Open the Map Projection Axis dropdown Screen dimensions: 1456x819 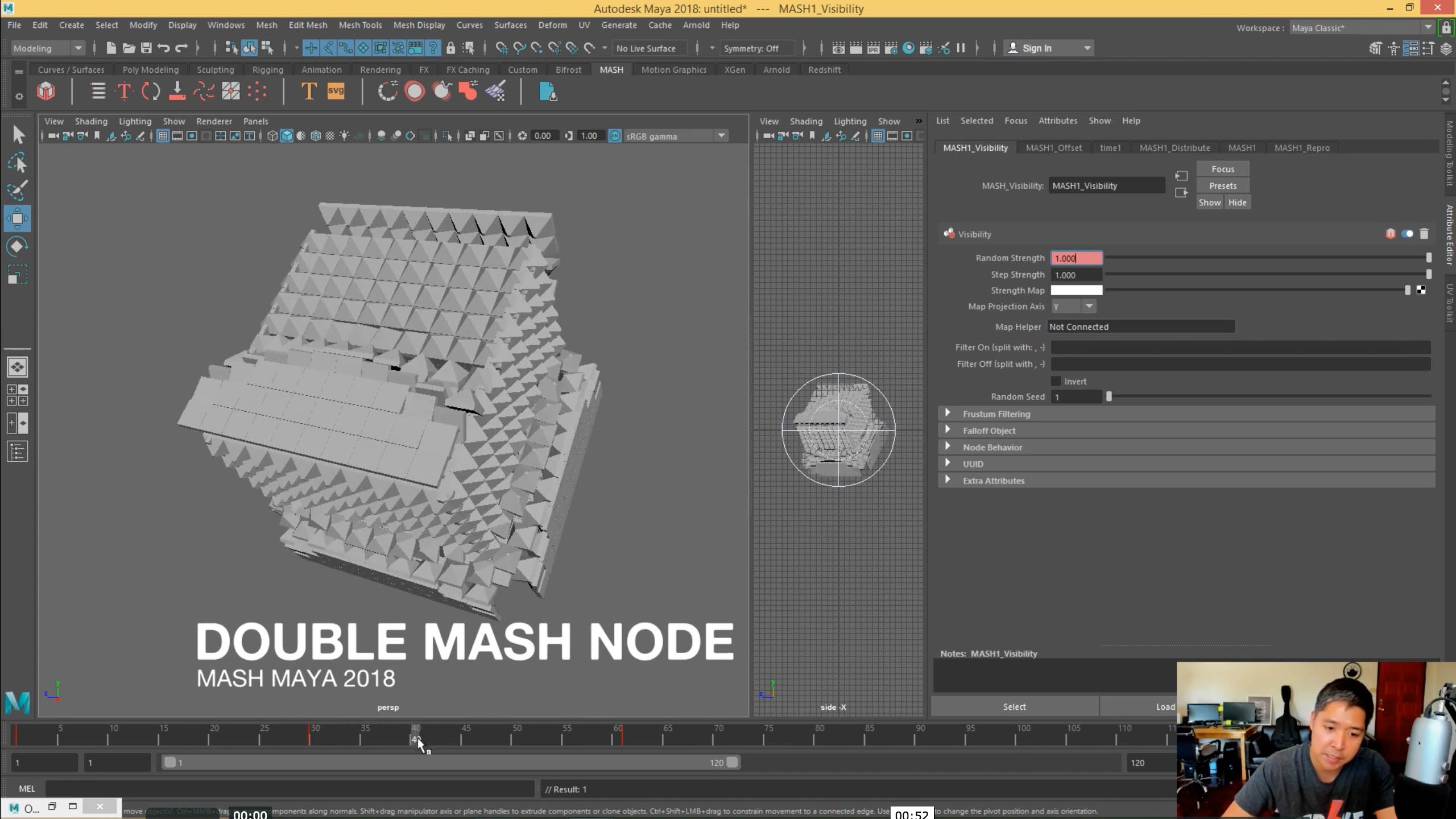tap(1073, 307)
